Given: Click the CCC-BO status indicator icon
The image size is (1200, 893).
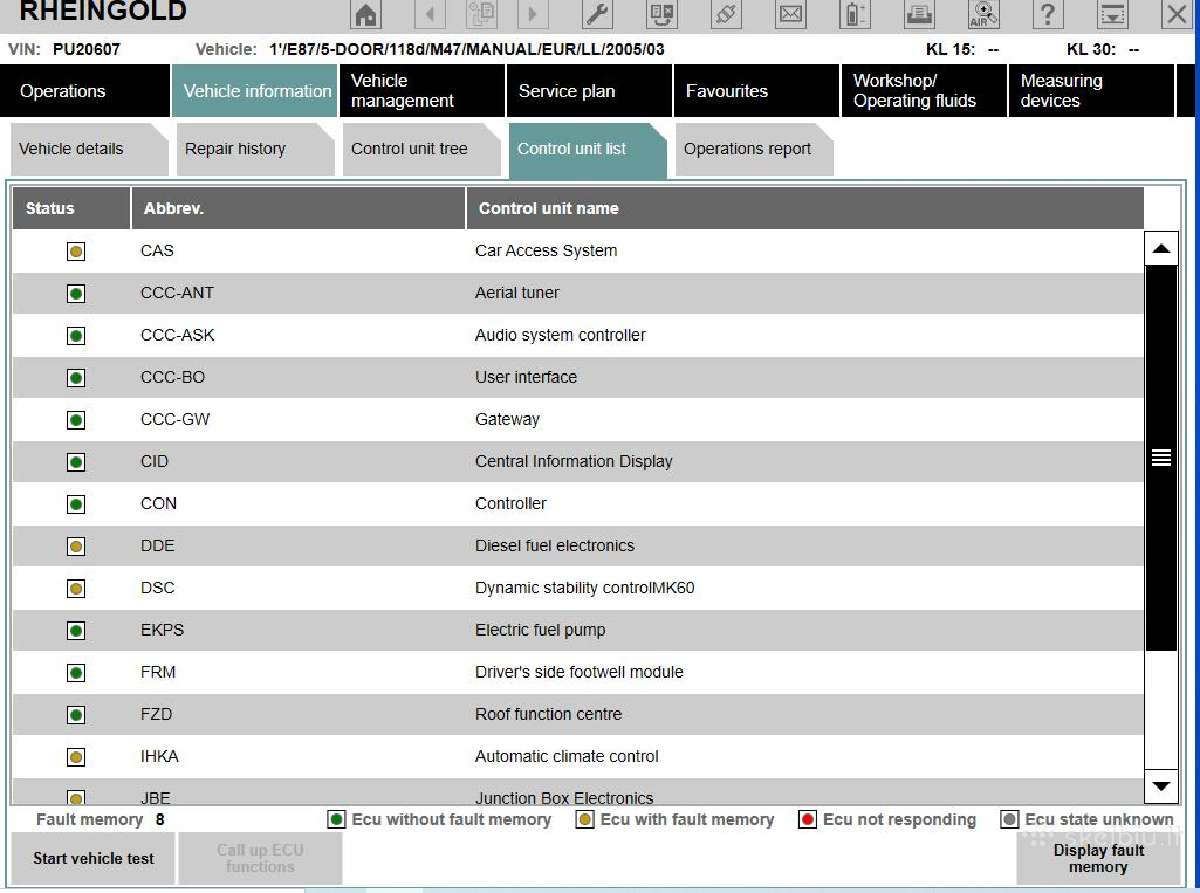Looking at the screenshot, I should [x=76, y=378].
